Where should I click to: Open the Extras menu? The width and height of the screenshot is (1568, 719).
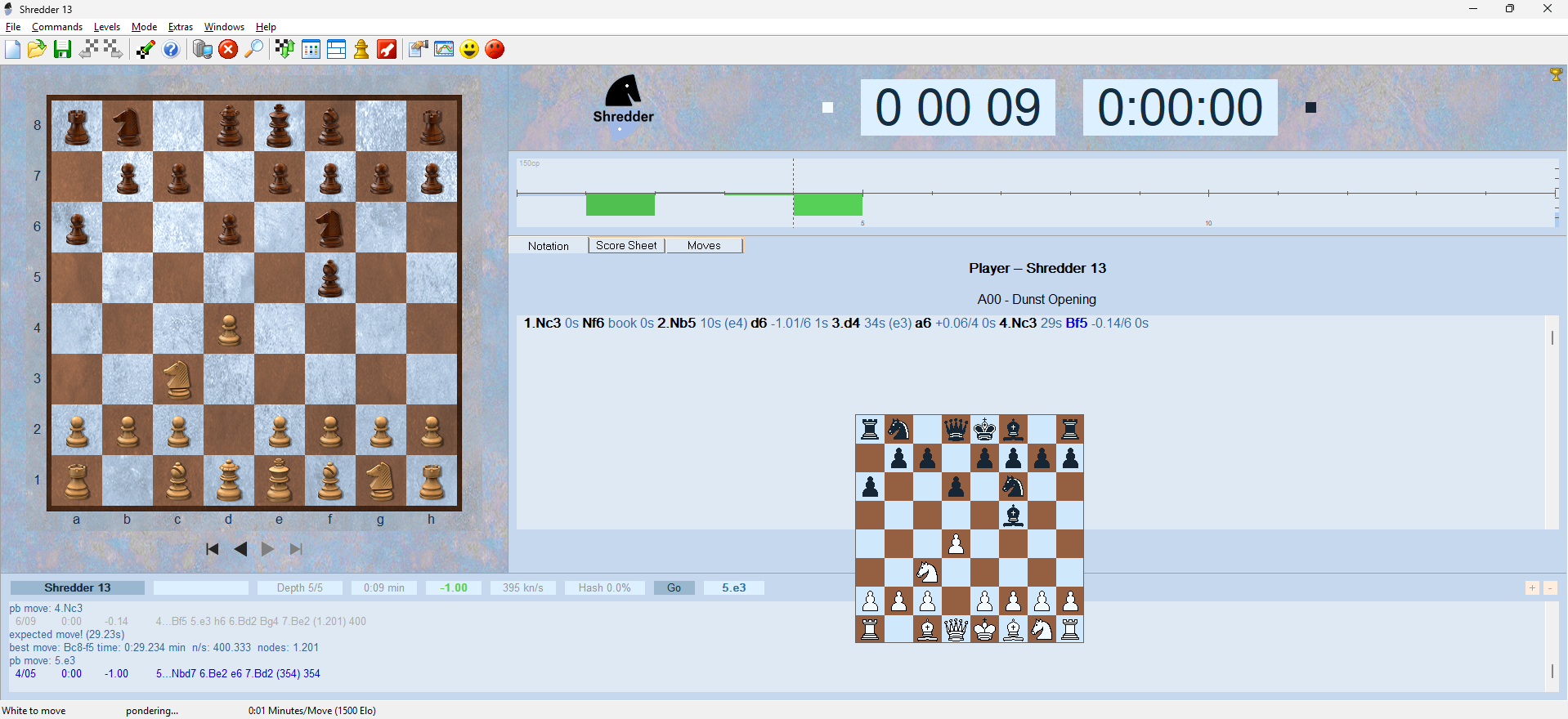pyautogui.click(x=181, y=27)
